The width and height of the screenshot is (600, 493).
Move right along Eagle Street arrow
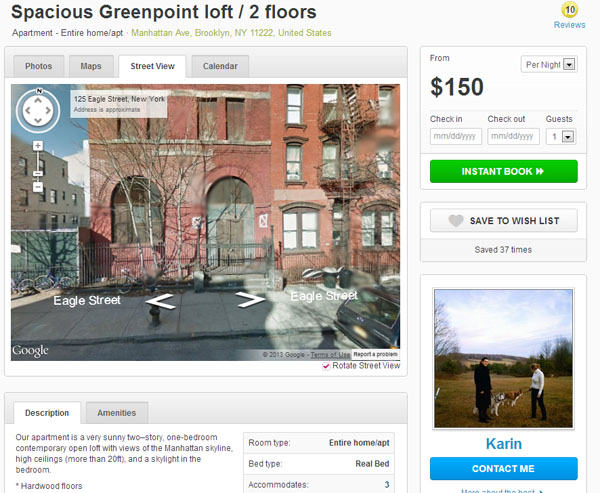pyautogui.click(x=250, y=300)
